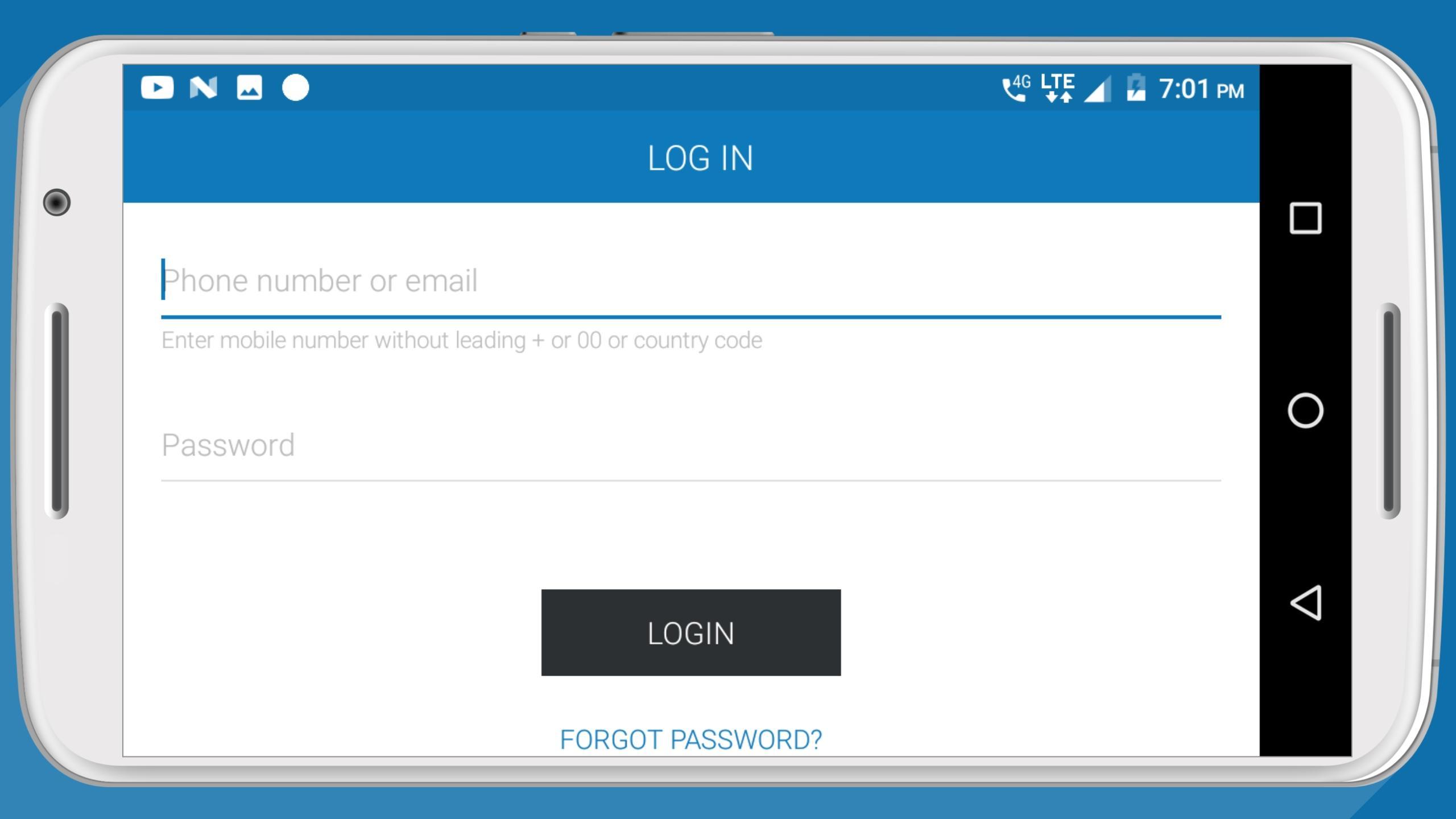This screenshot has width=1456, height=819.
Task: Tap the 7:01 PM clock
Action: (1201, 89)
